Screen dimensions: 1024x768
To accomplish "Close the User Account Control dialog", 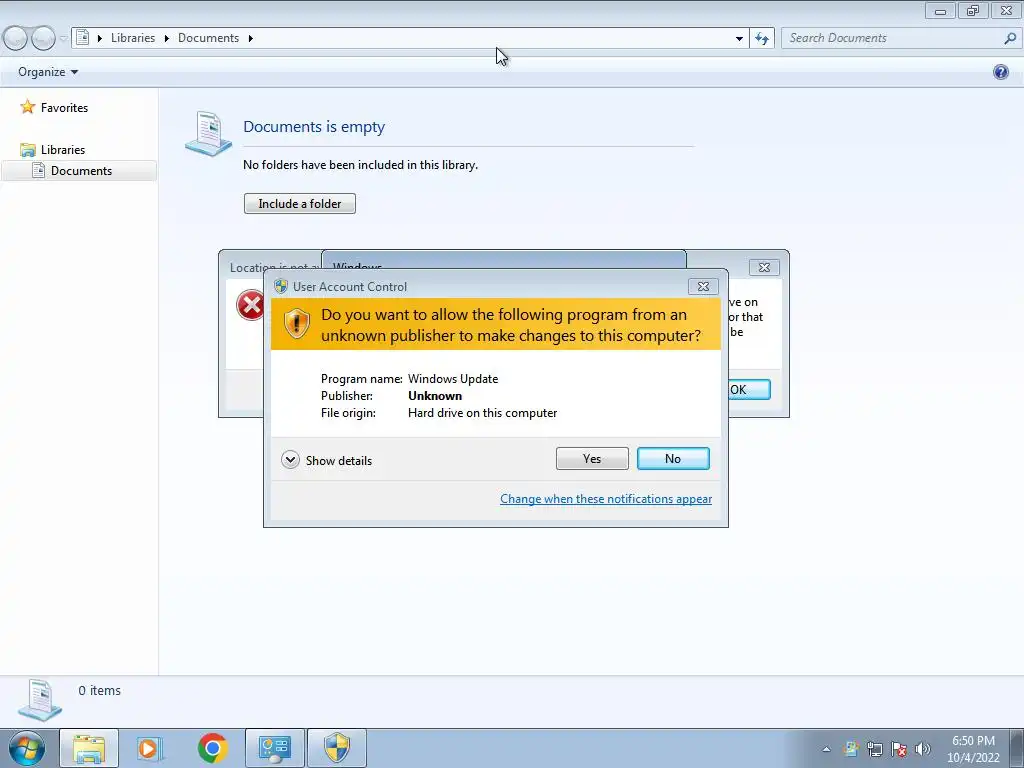I will click(703, 286).
